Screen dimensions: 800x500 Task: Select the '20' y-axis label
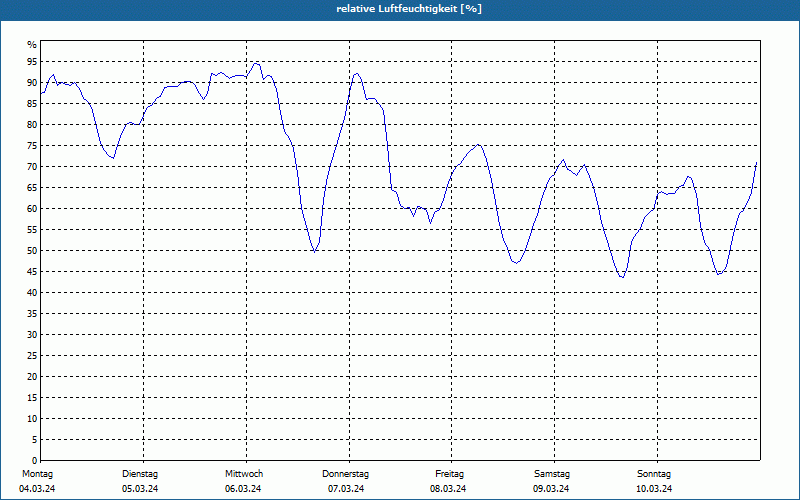(x=32, y=377)
